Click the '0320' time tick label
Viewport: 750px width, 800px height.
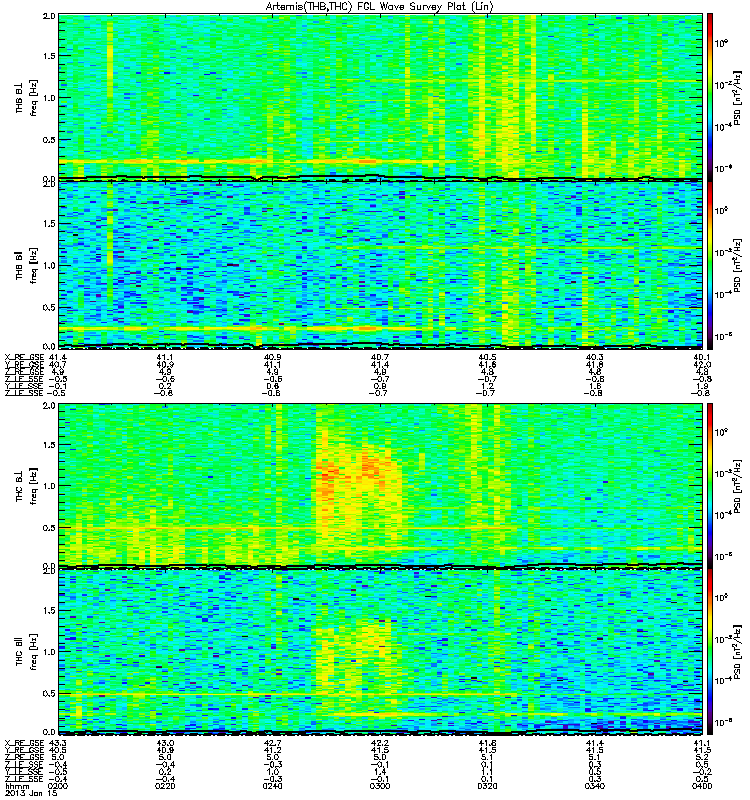click(x=487, y=786)
